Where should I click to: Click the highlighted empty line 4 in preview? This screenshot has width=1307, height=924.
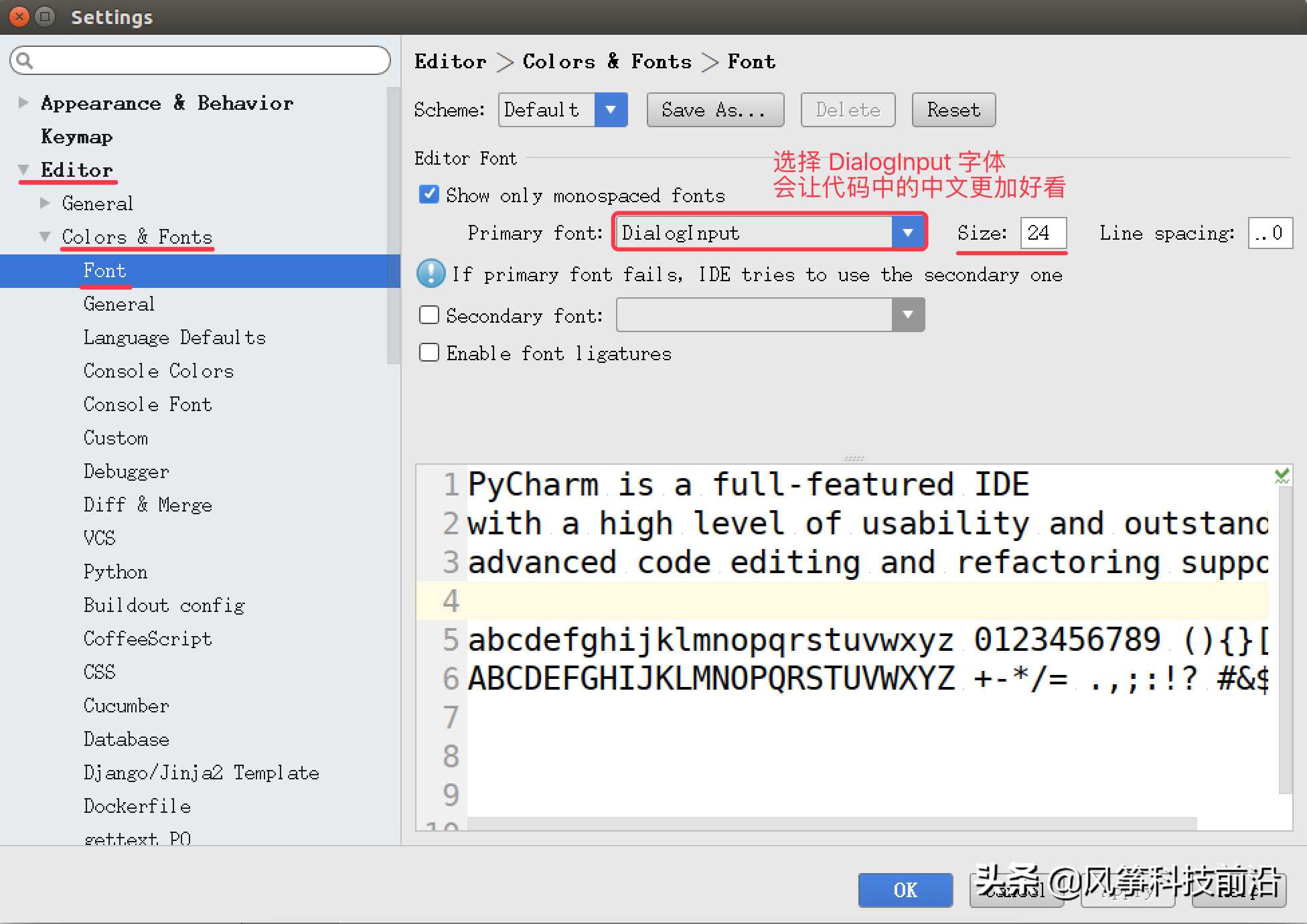(842, 601)
